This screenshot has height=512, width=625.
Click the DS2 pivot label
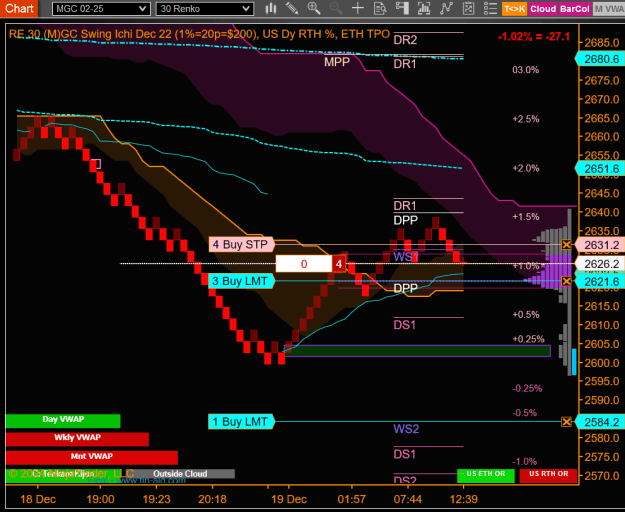405,480
